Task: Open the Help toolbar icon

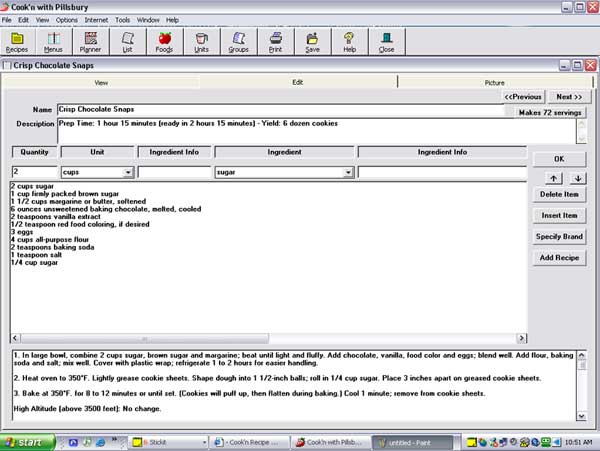Action: [349, 42]
